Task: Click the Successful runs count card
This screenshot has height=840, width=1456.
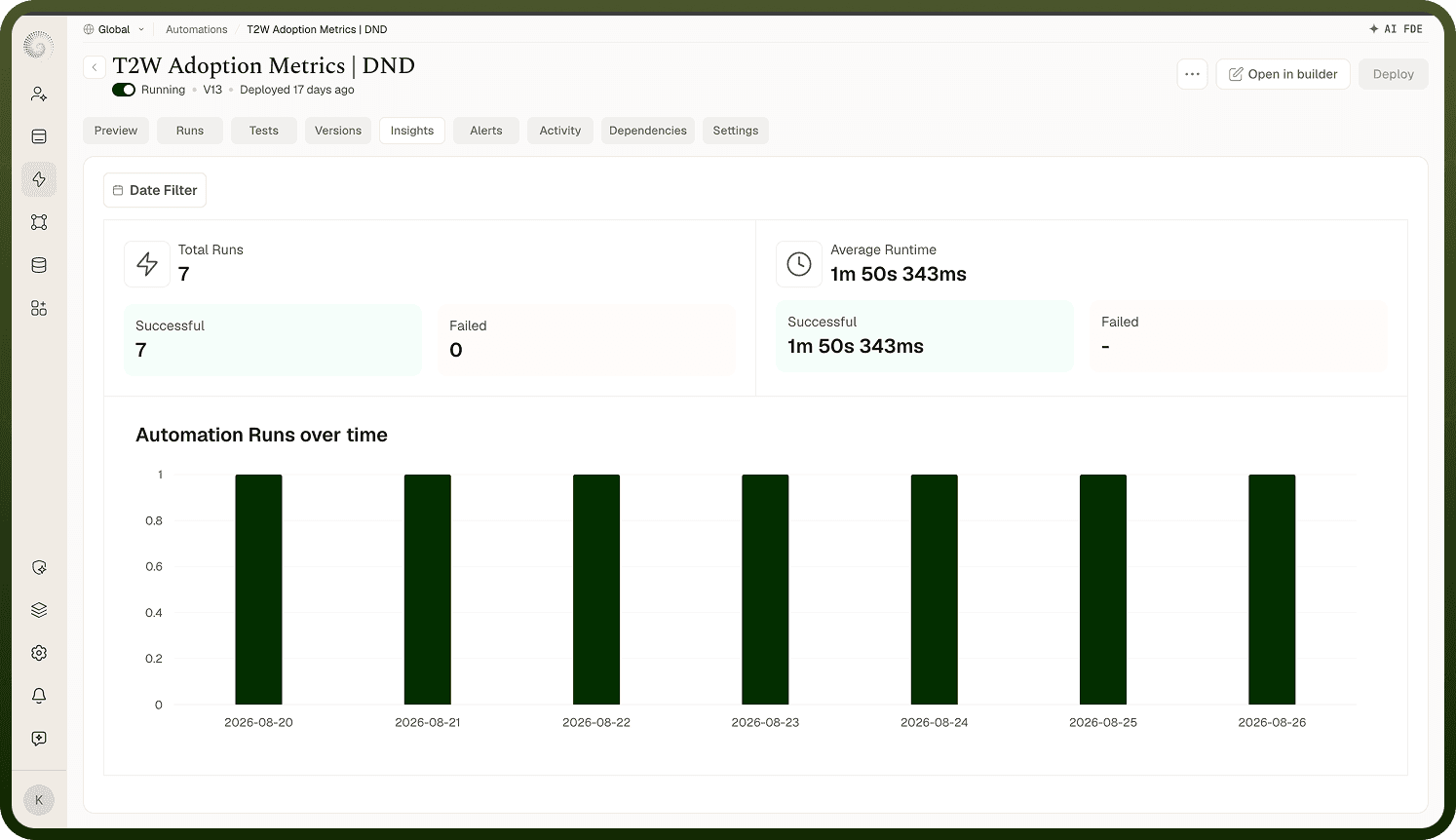Action: (273, 339)
